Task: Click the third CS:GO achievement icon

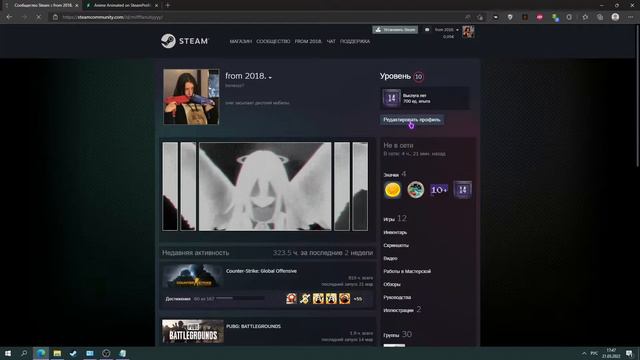Action: pos(318,298)
